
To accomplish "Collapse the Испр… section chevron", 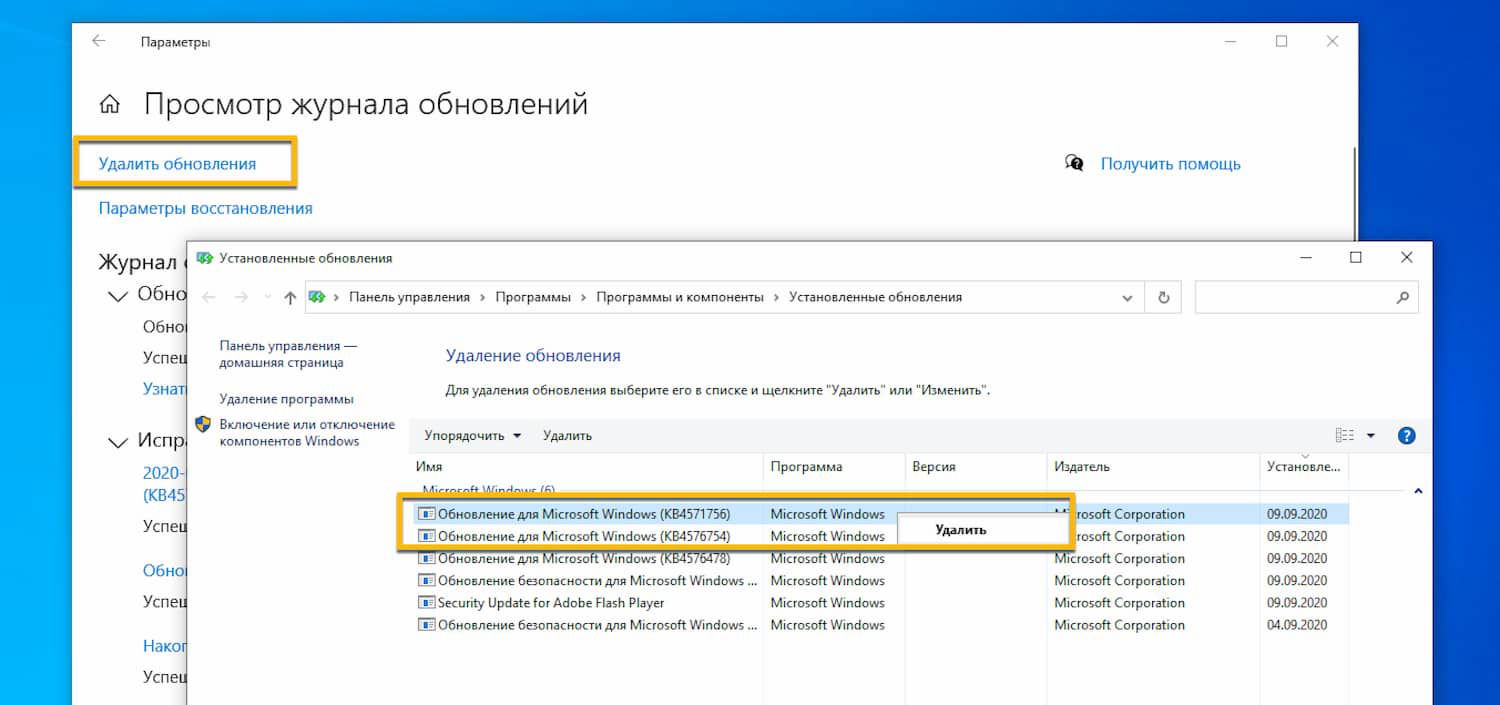I will pos(119,441).
